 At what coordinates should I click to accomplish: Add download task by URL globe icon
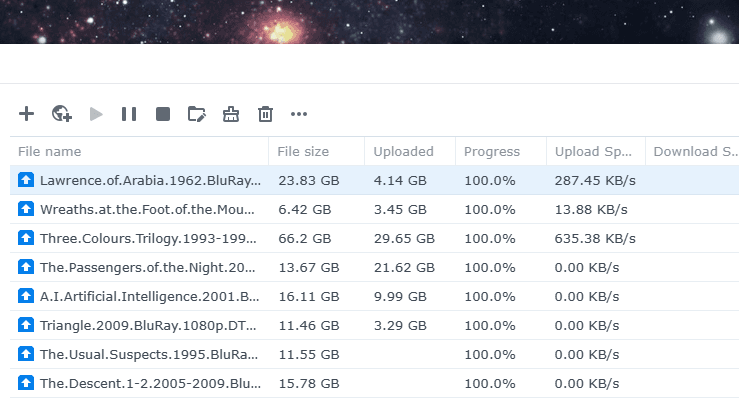(62, 114)
